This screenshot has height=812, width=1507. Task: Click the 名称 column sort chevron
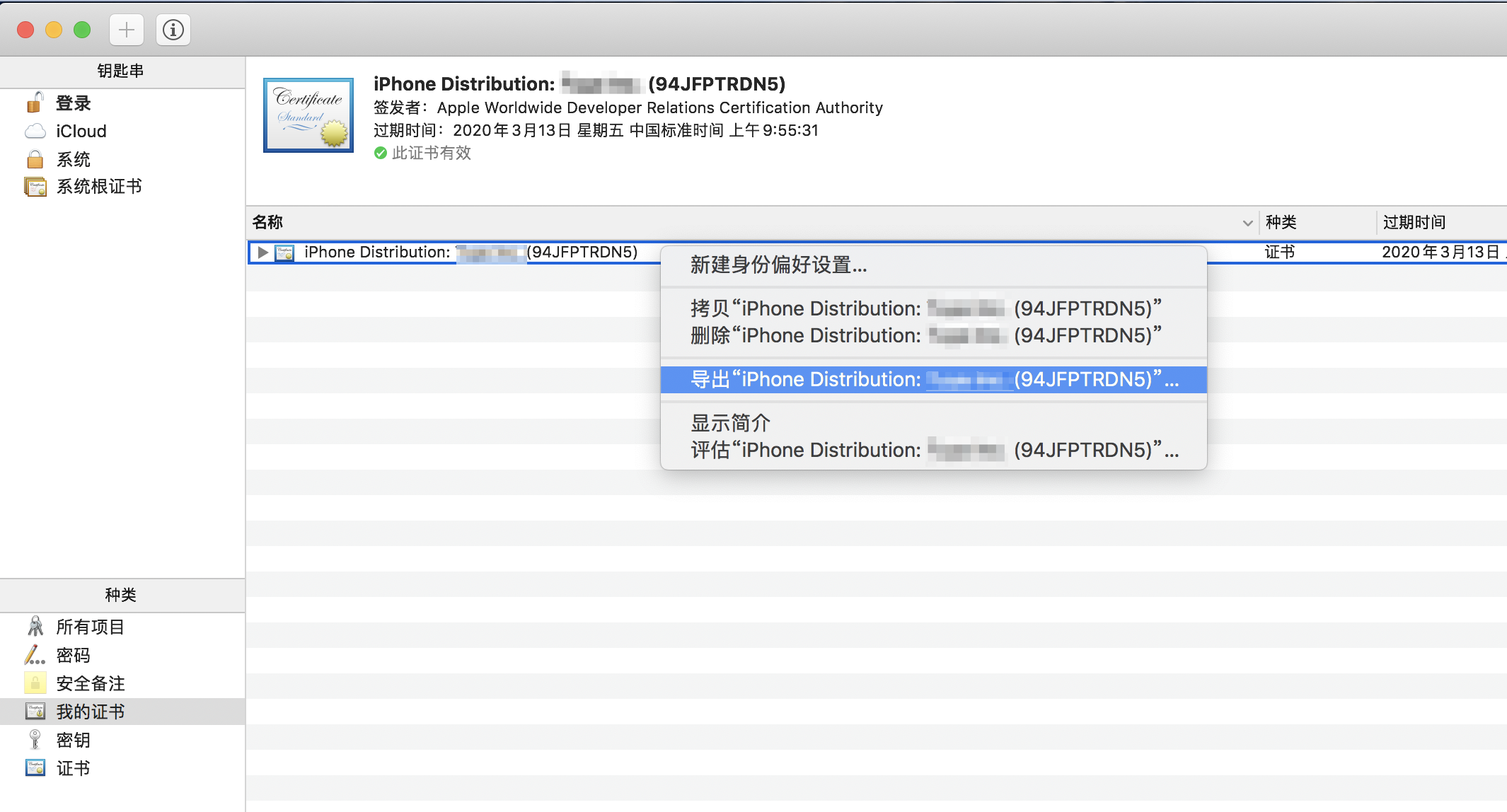1247,223
